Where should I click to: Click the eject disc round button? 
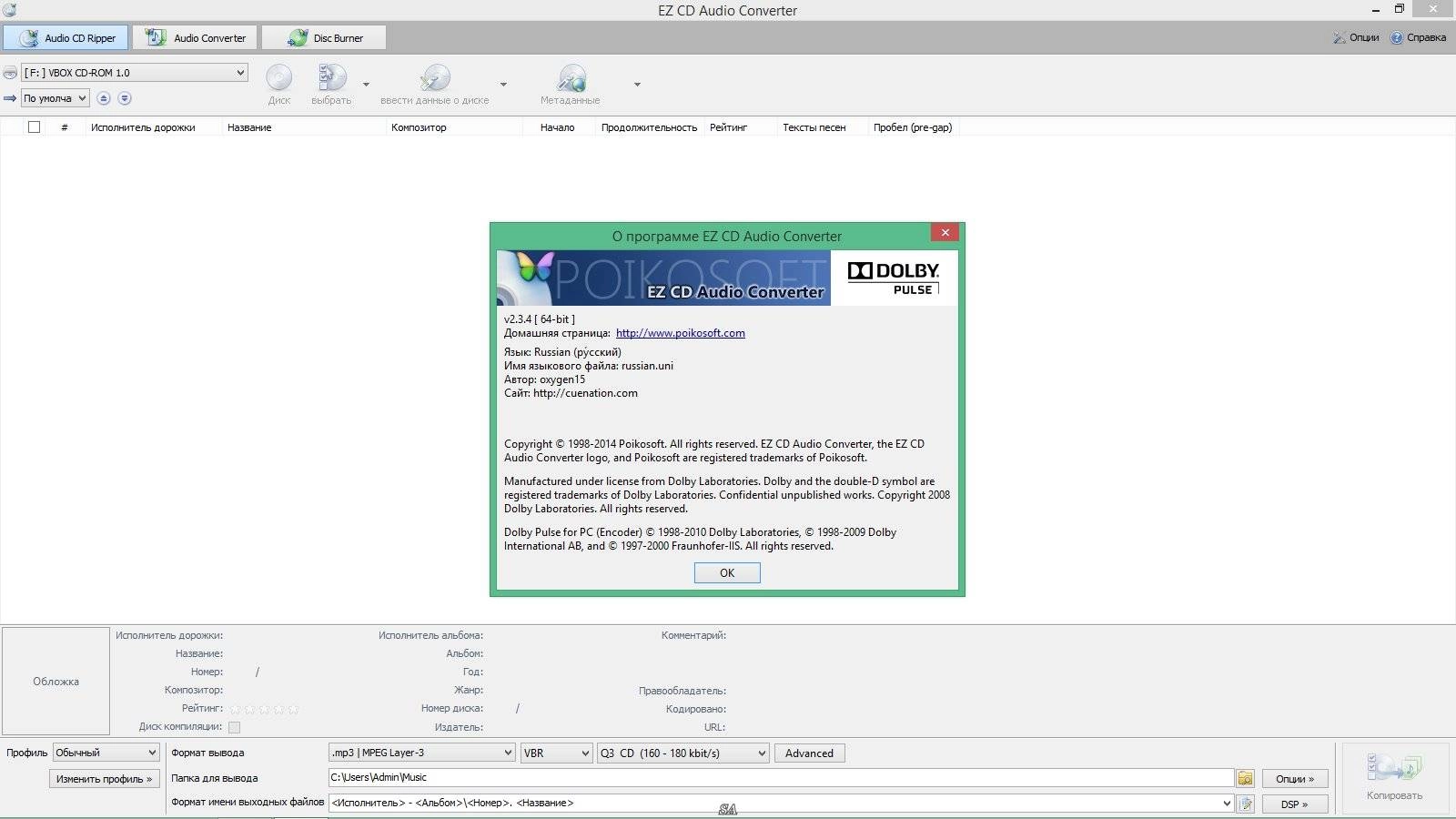(x=104, y=98)
